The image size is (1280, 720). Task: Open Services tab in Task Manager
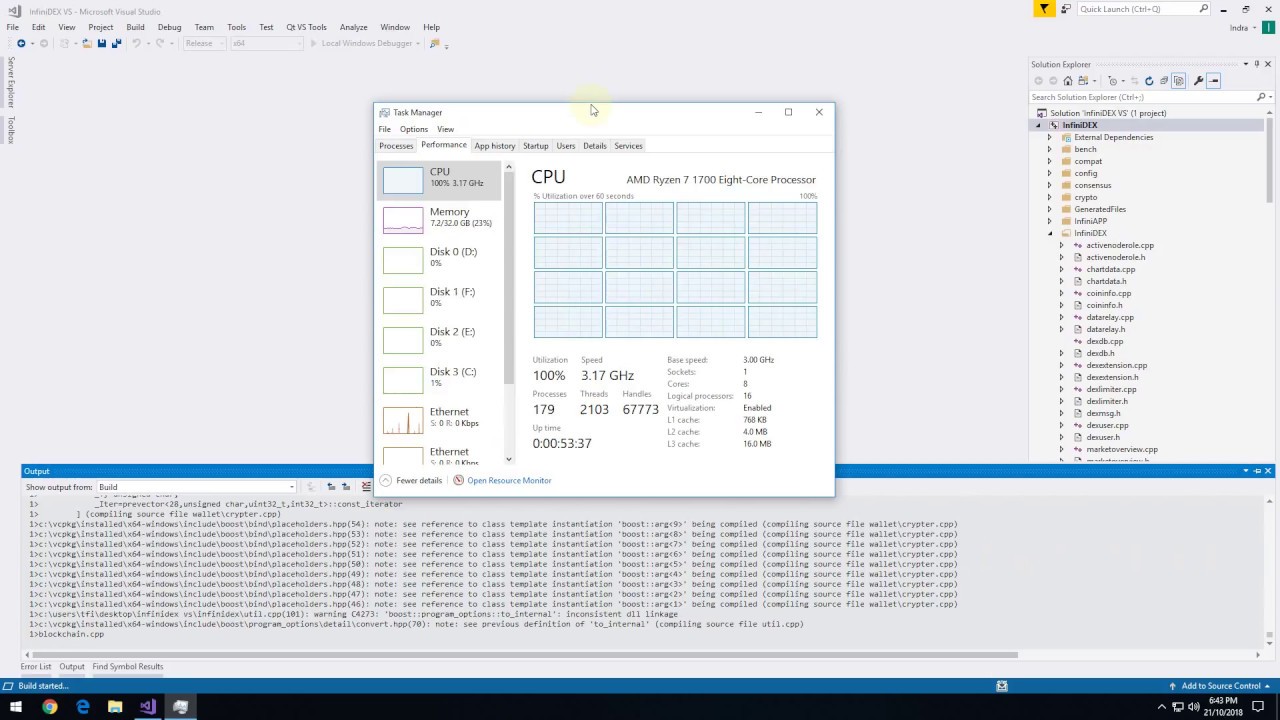[x=628, y=146]
